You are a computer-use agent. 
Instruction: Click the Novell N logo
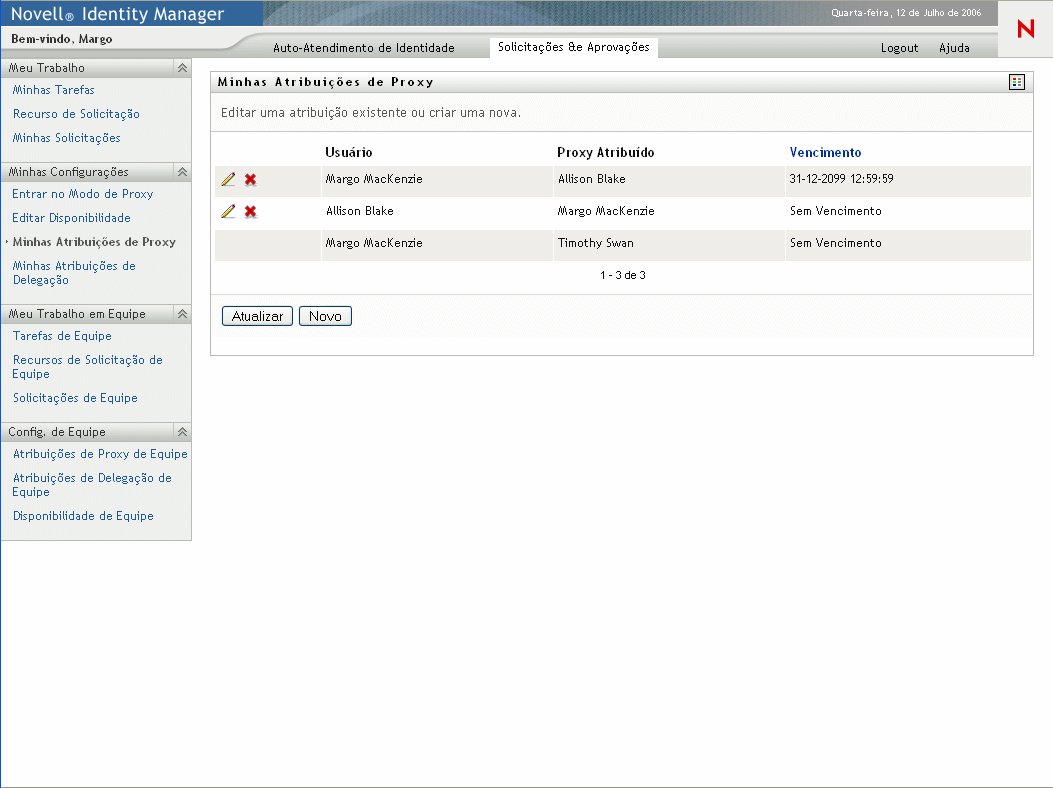click(1025, 29)
